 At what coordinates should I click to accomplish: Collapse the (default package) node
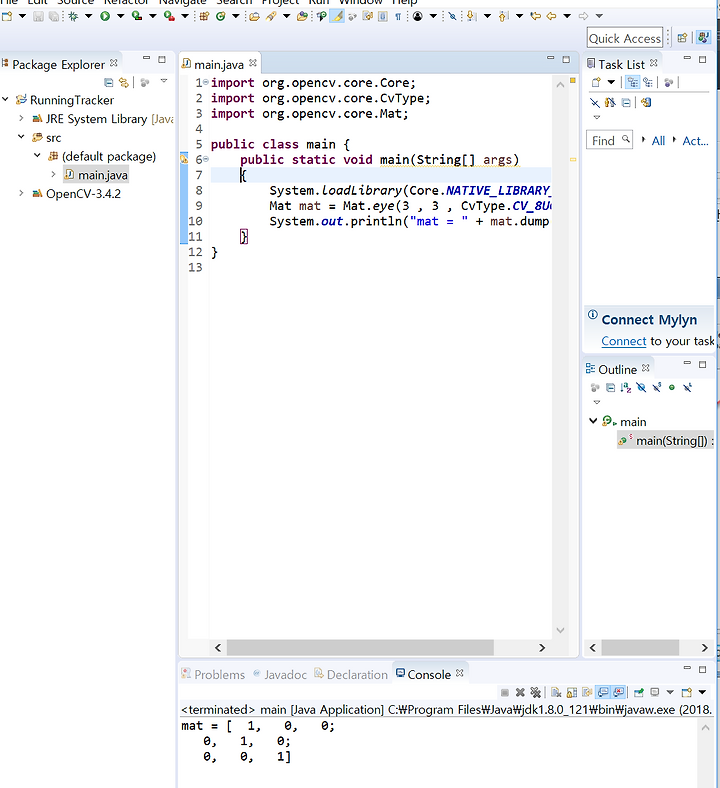[37, 156]
